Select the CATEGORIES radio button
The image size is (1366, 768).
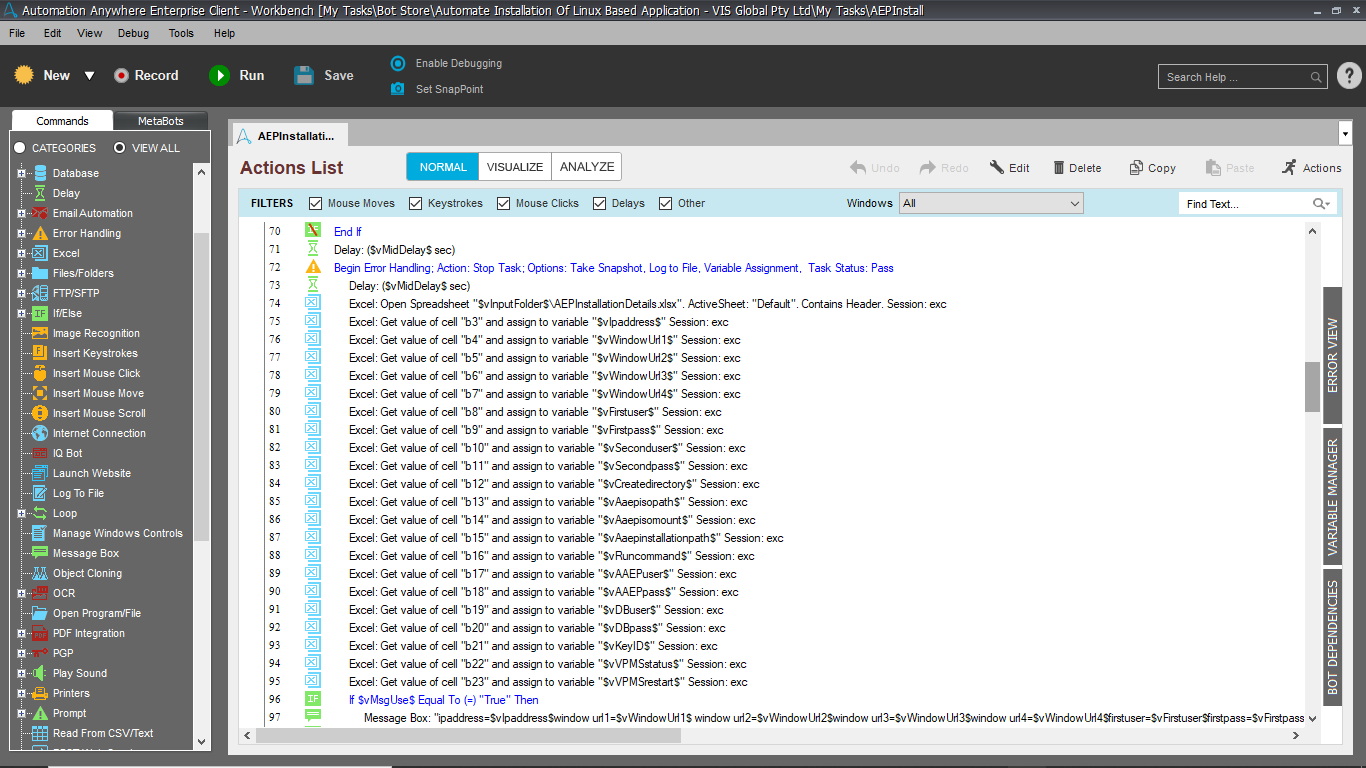click(20, 148)
